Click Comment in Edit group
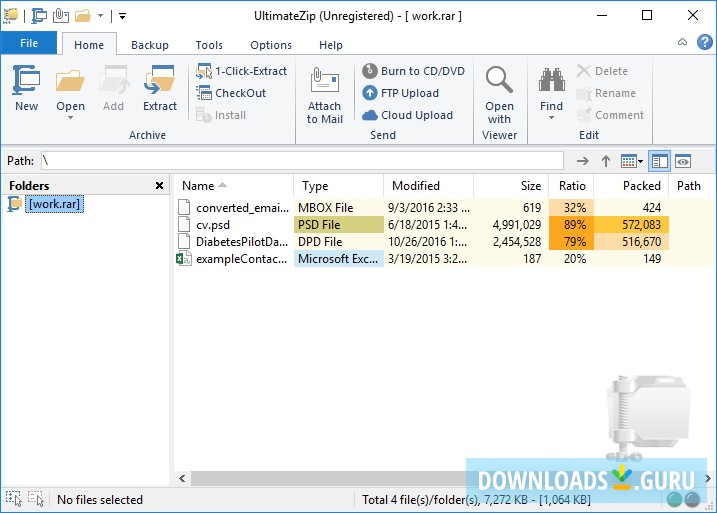The width and height of the screenshot is (717, 513). [610, 115]
